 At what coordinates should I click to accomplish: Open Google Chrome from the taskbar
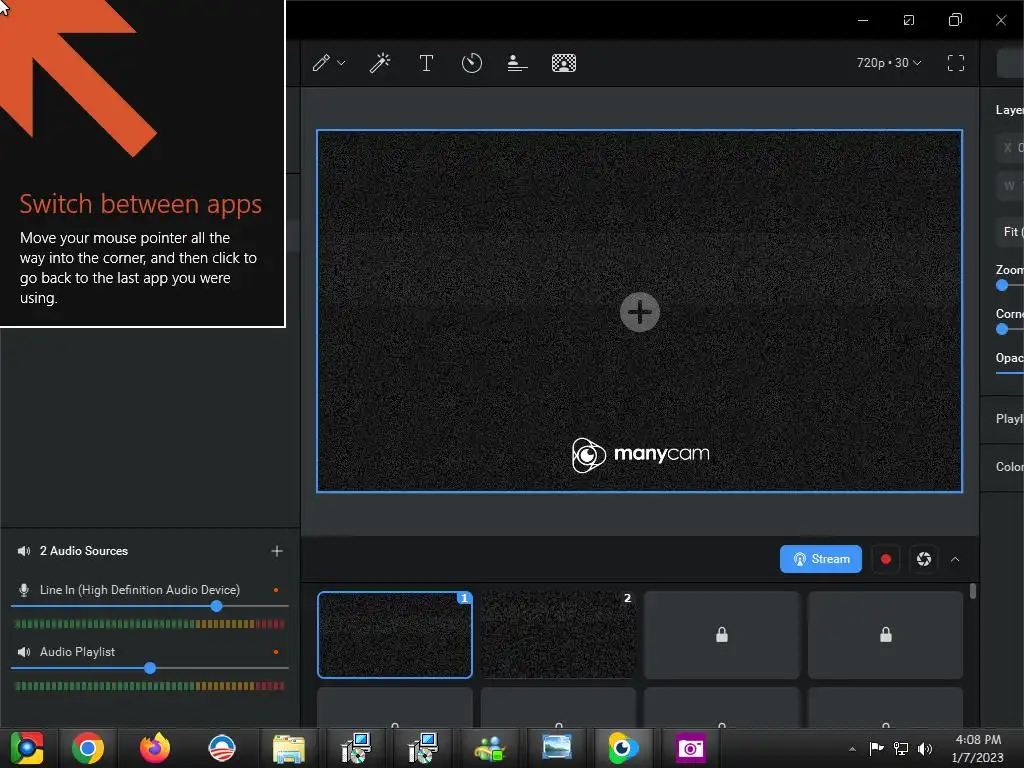point(88,748)
